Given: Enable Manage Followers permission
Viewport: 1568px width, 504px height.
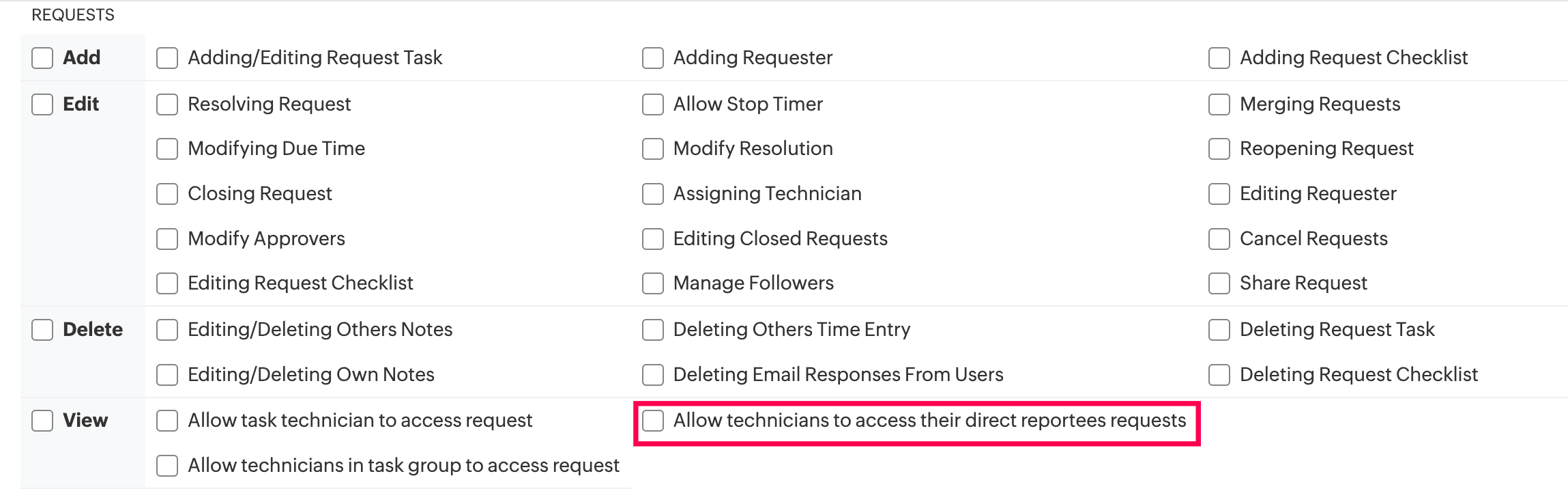Looking at the screenshot, I should coord(653,283).
